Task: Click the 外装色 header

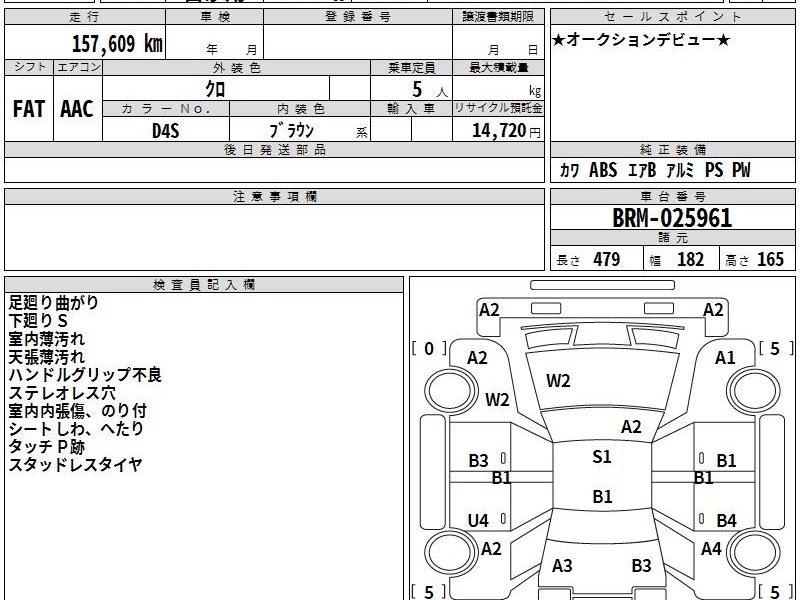Action: (236, 67)
